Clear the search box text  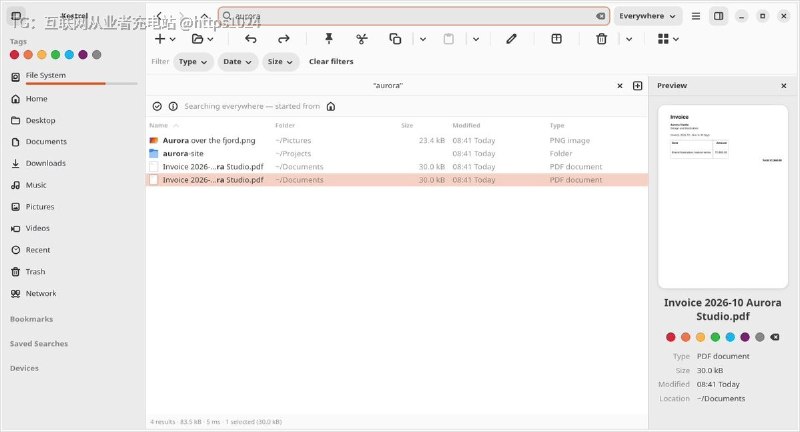(601, 16)
